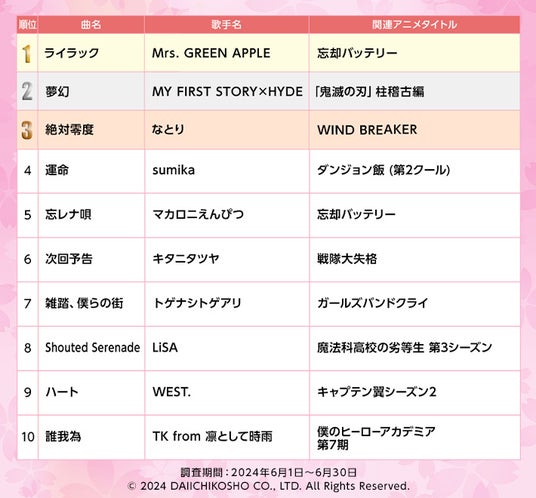Select the anime title WIND BREAKER
The image size is (536, 498).
click(367, 130)
